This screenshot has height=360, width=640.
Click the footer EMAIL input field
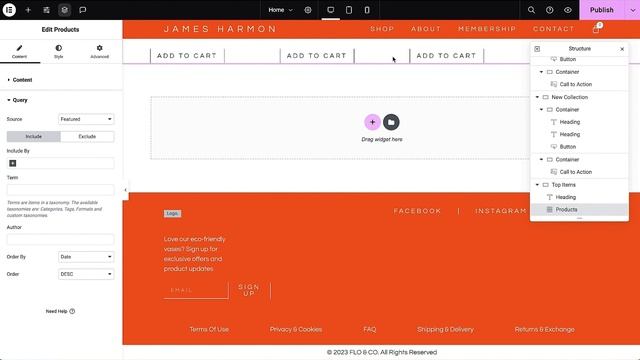click(196, 290)
